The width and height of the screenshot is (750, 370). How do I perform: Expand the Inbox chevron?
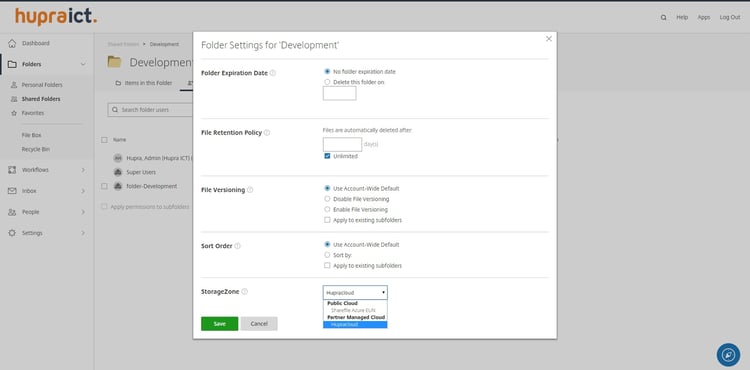(x=83, y=191)
